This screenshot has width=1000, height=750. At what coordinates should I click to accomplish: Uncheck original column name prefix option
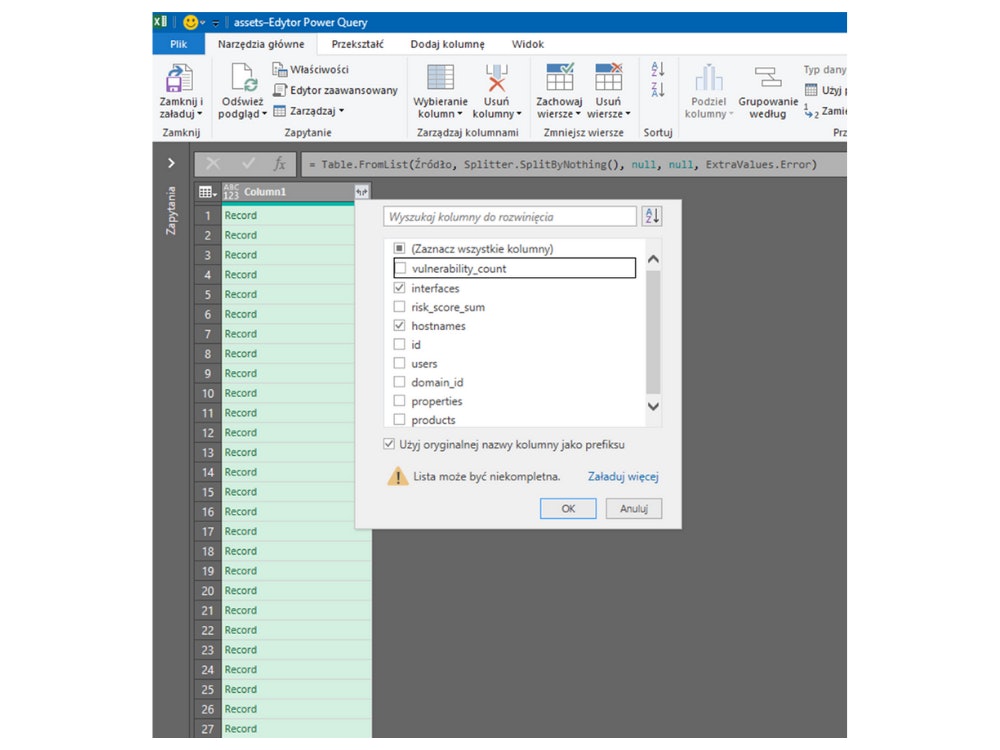pos(389,444)
